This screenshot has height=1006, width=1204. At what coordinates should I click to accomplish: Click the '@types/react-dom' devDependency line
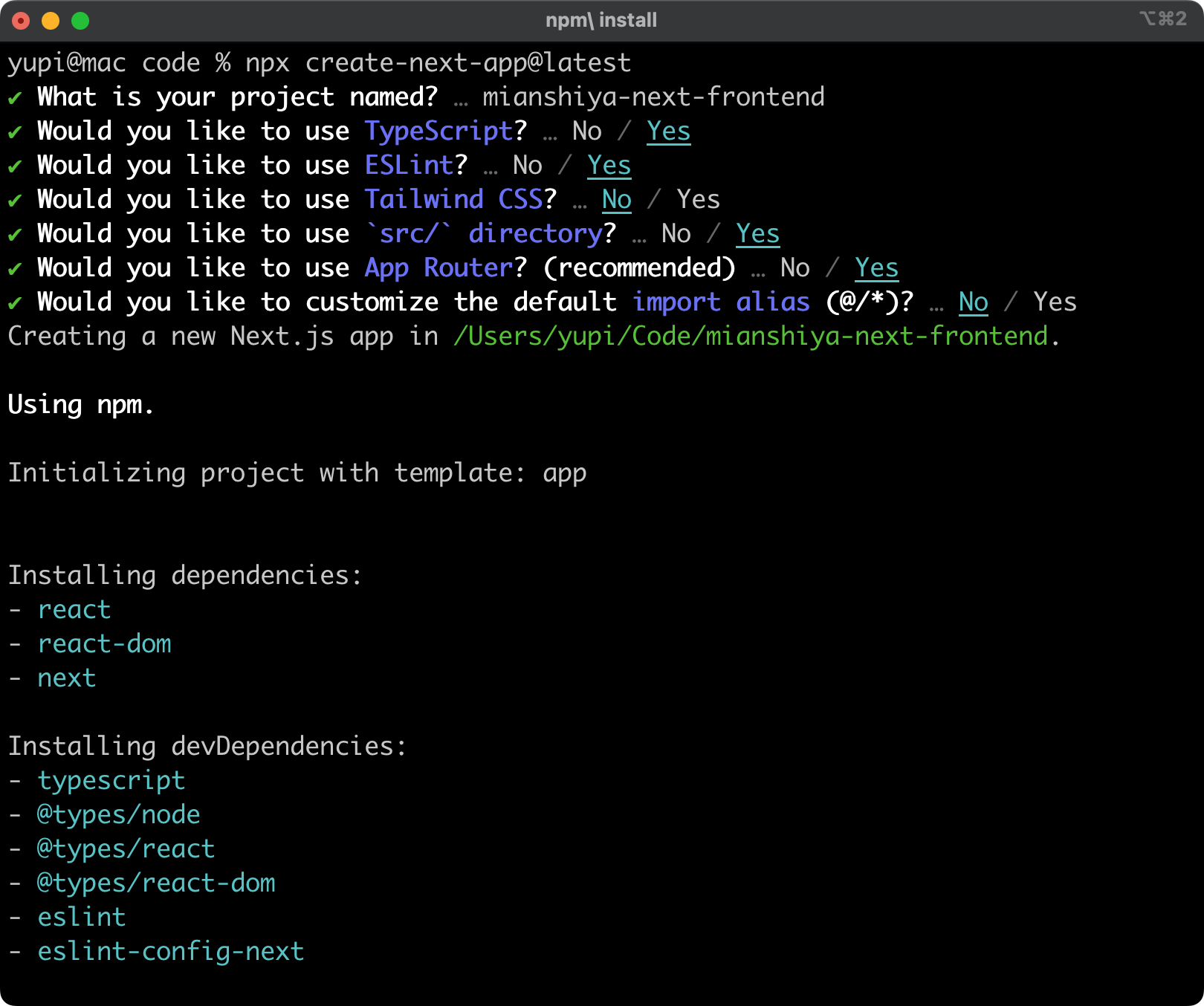point(156,883)
